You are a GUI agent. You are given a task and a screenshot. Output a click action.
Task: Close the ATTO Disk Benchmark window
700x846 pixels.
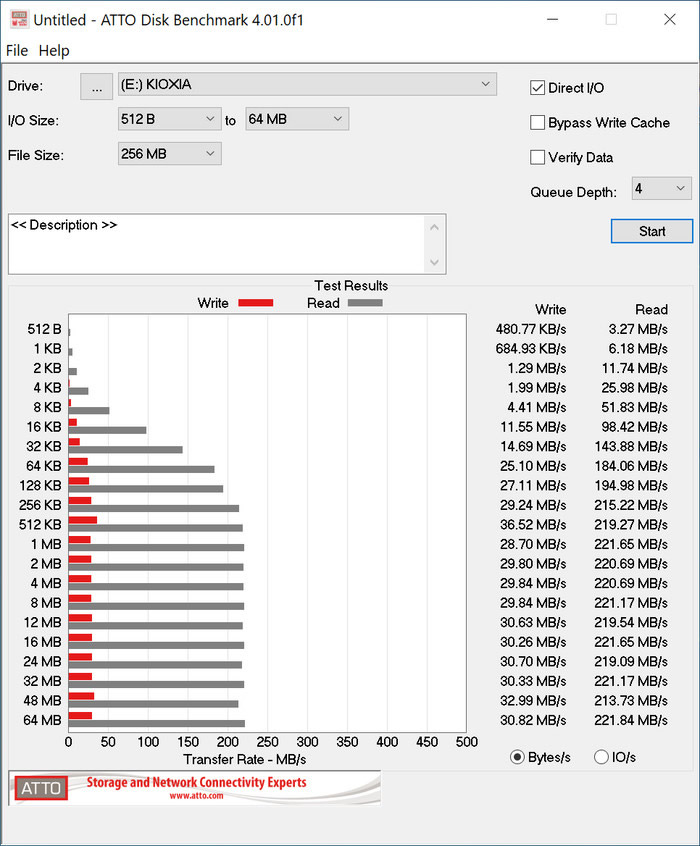669,19
